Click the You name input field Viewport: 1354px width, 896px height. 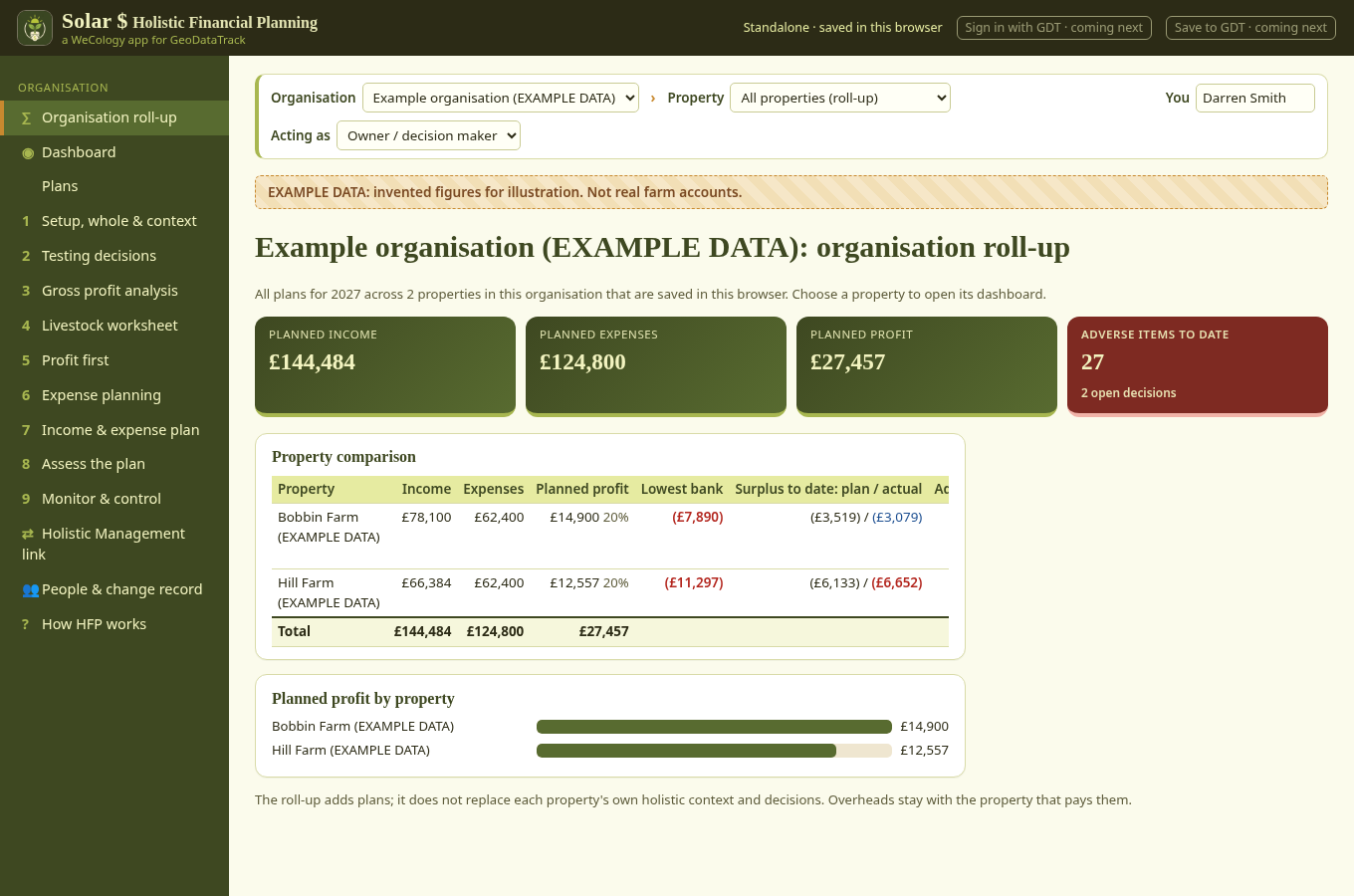[1254, 98]
